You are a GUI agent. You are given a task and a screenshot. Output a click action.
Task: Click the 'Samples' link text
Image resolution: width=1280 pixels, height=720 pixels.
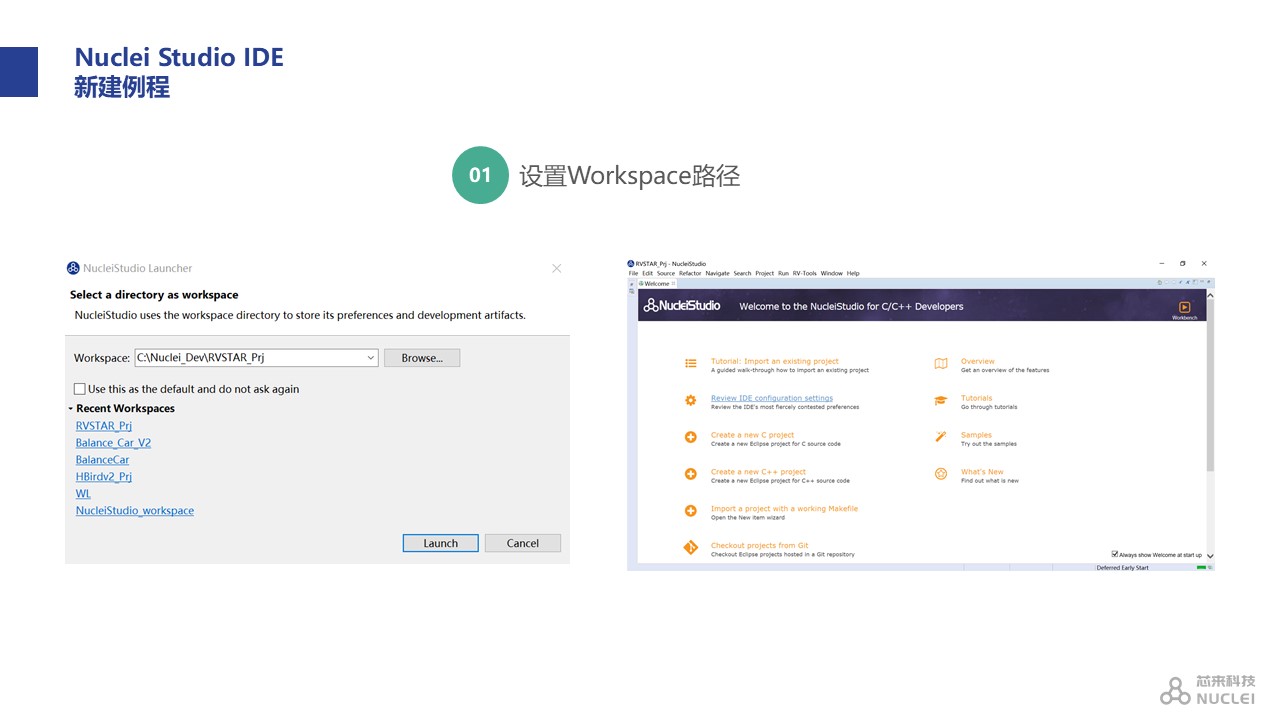[976, 435]
